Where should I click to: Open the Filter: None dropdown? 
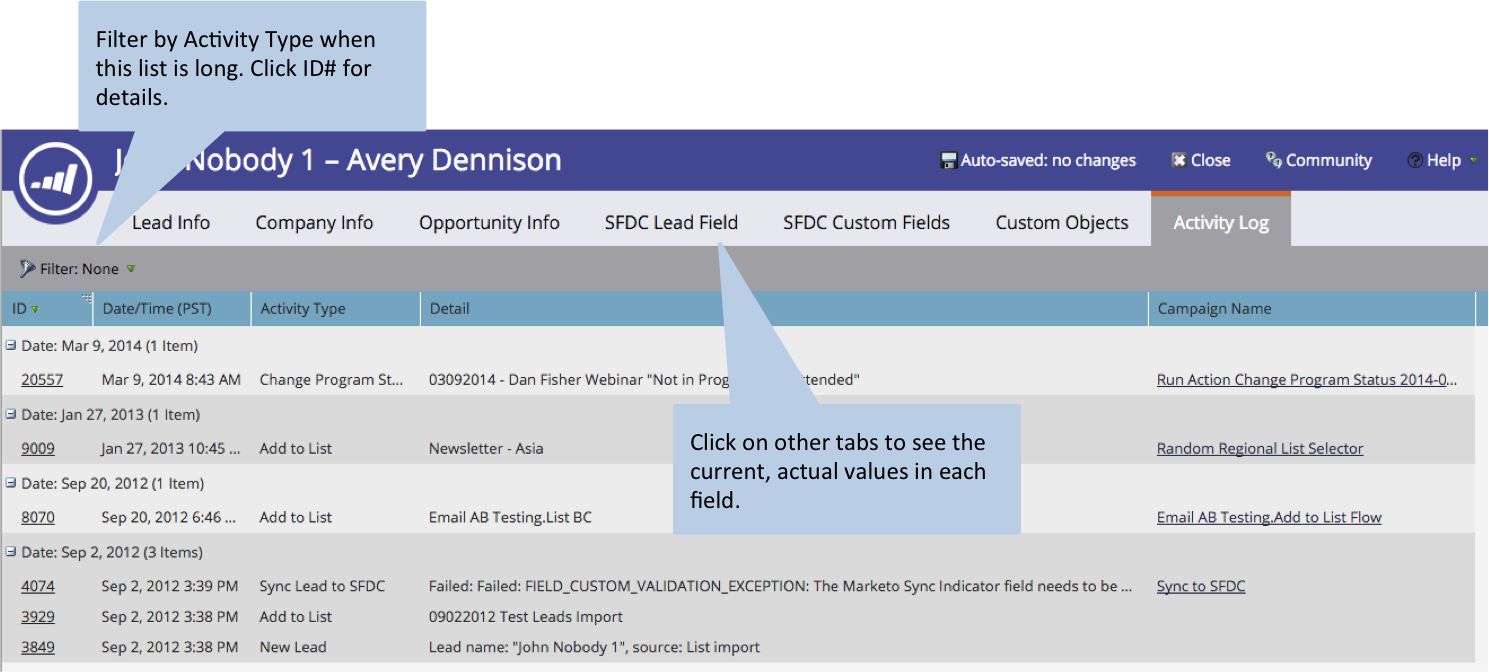pos(131,269)
